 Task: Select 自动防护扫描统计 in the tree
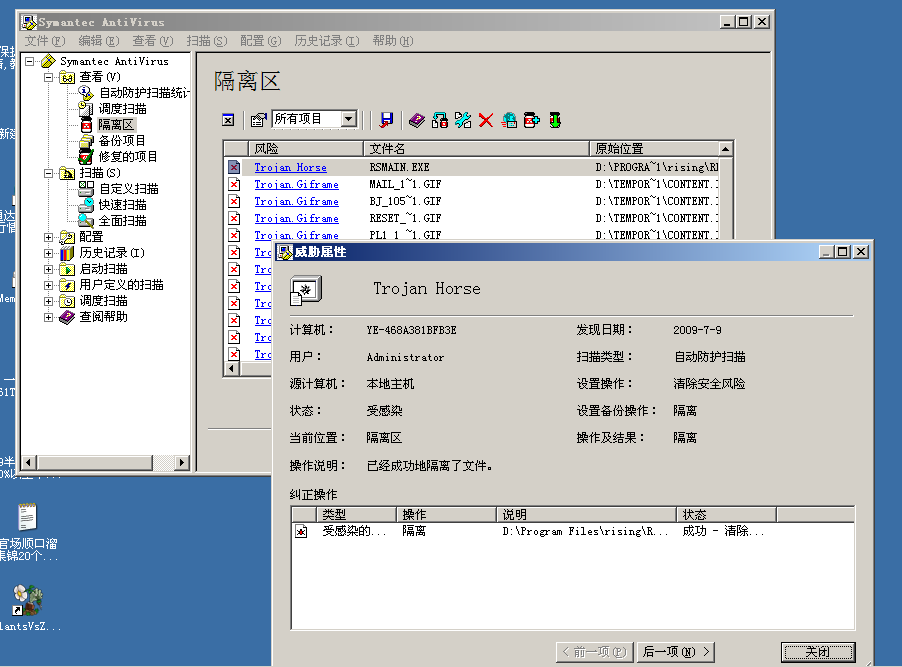(144, 93)
